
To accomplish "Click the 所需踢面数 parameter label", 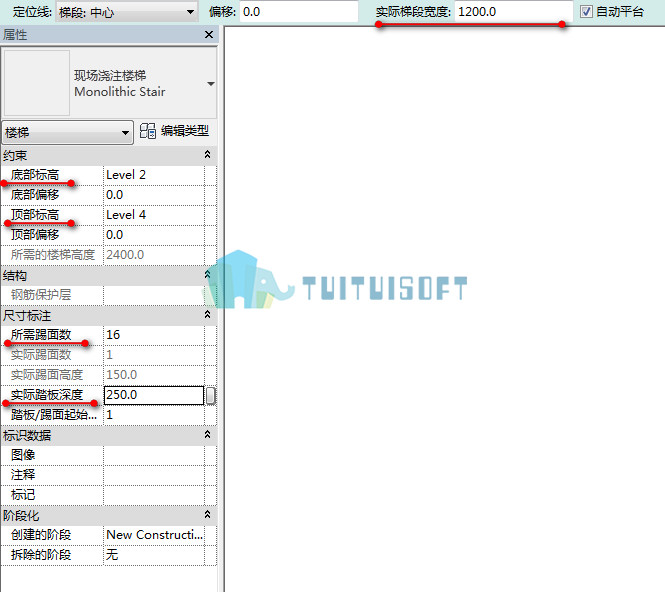I will 41,335.
